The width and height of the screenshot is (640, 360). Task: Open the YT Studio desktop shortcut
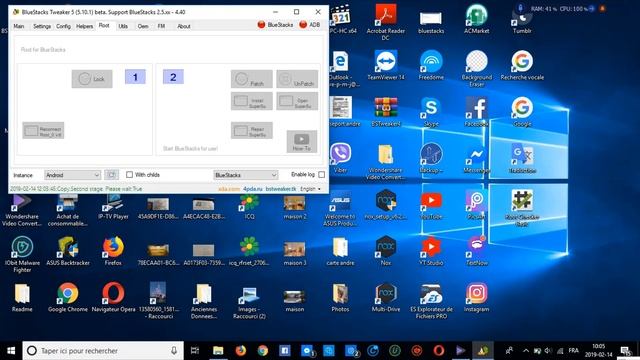click(431, 251)
